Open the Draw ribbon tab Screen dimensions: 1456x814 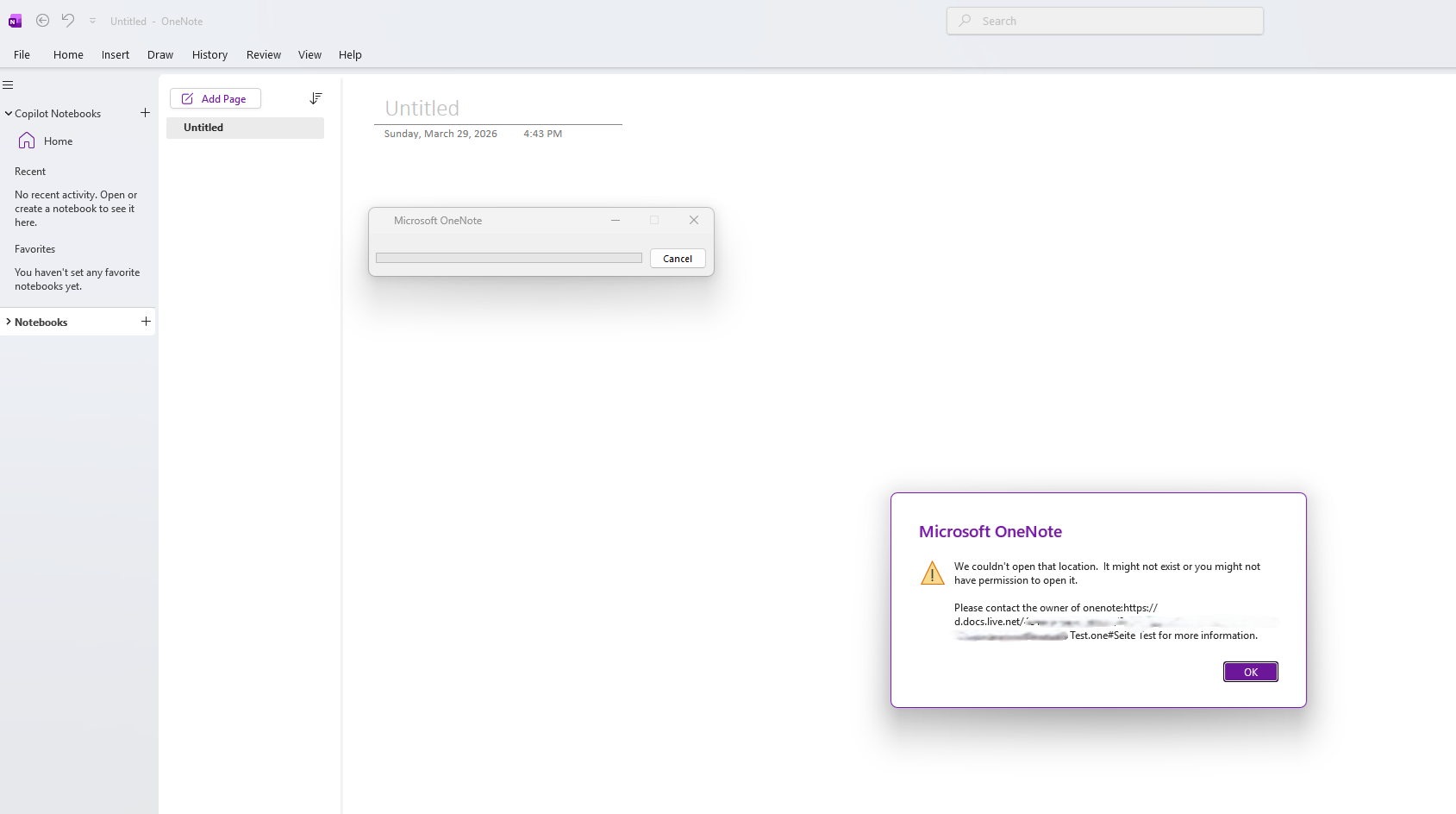[x=160, y=54]
